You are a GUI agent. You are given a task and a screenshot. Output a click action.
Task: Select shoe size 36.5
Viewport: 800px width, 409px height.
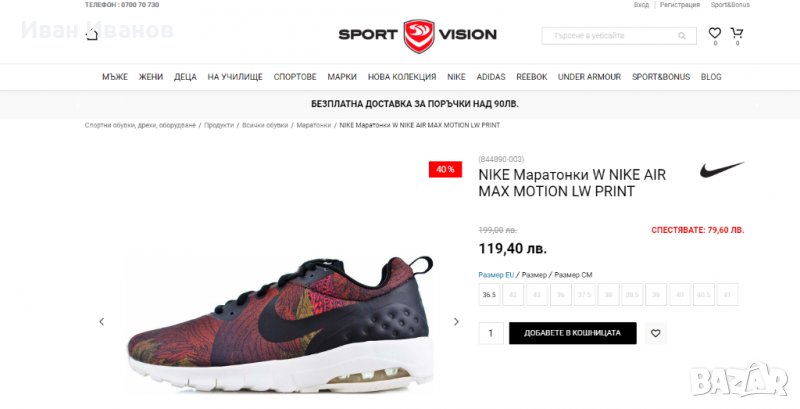[489, 295]
